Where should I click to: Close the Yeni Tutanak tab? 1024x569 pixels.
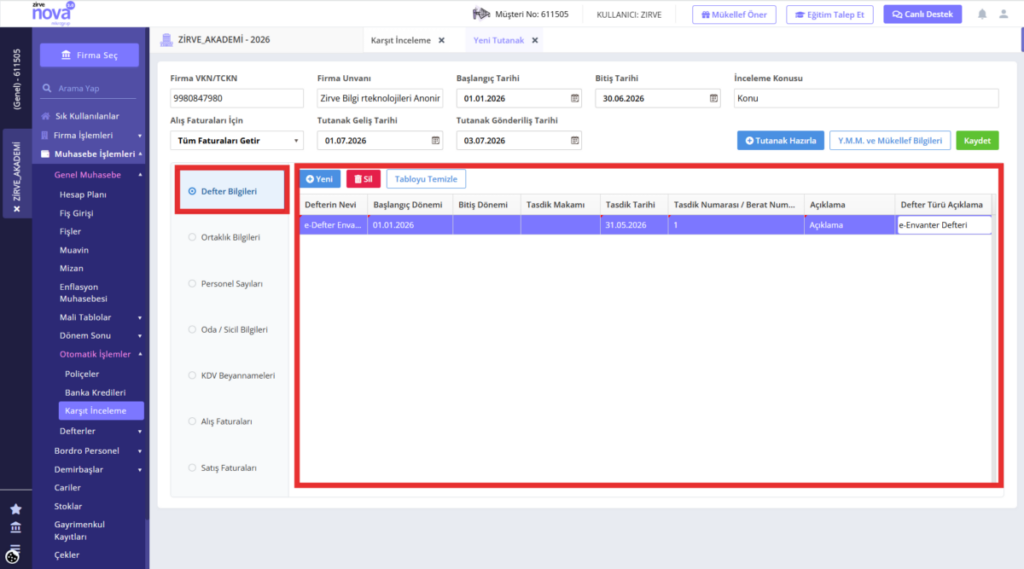[535, 41]
